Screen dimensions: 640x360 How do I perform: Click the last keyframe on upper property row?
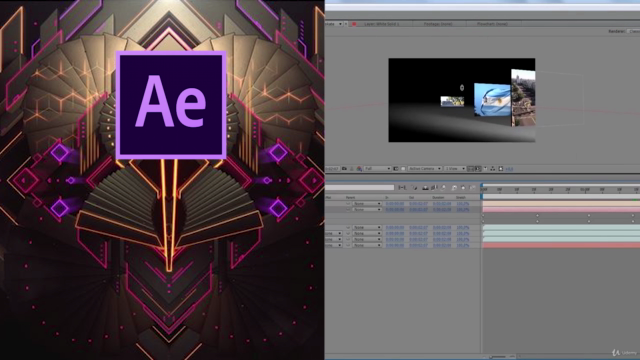633,216
